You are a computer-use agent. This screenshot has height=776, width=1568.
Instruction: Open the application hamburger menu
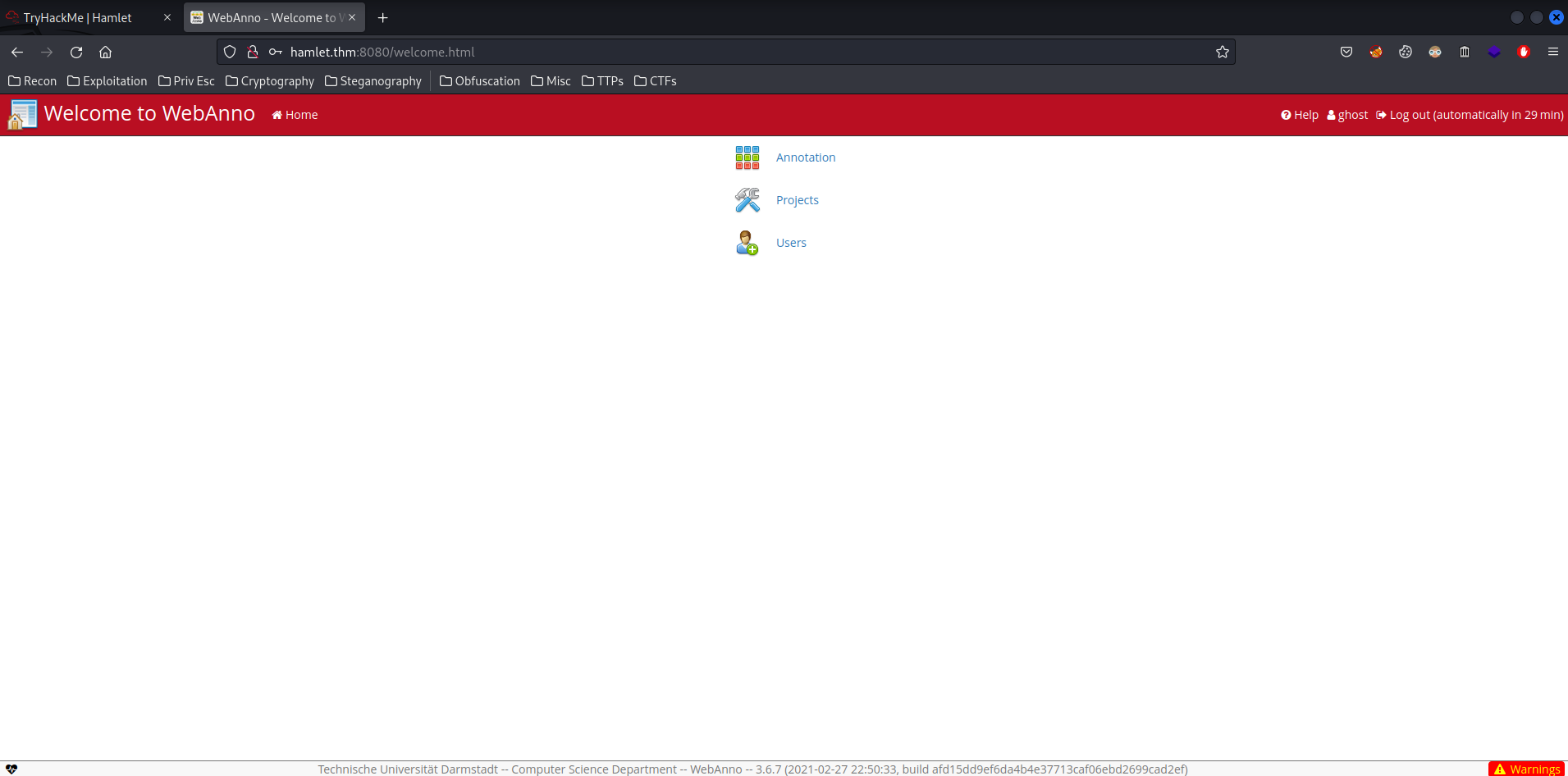(x=1553, y=52)
